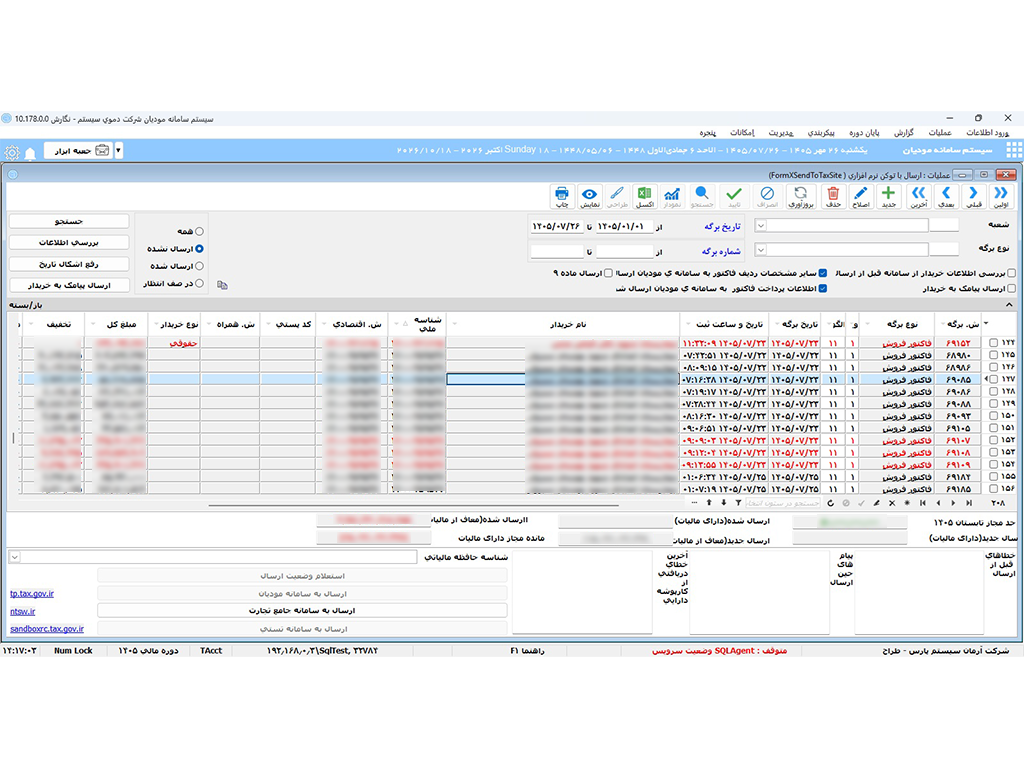The image size is (1024, 768).
Task: Enable the 'ارسال ماده ۹' checkbox
Action: 608,273
